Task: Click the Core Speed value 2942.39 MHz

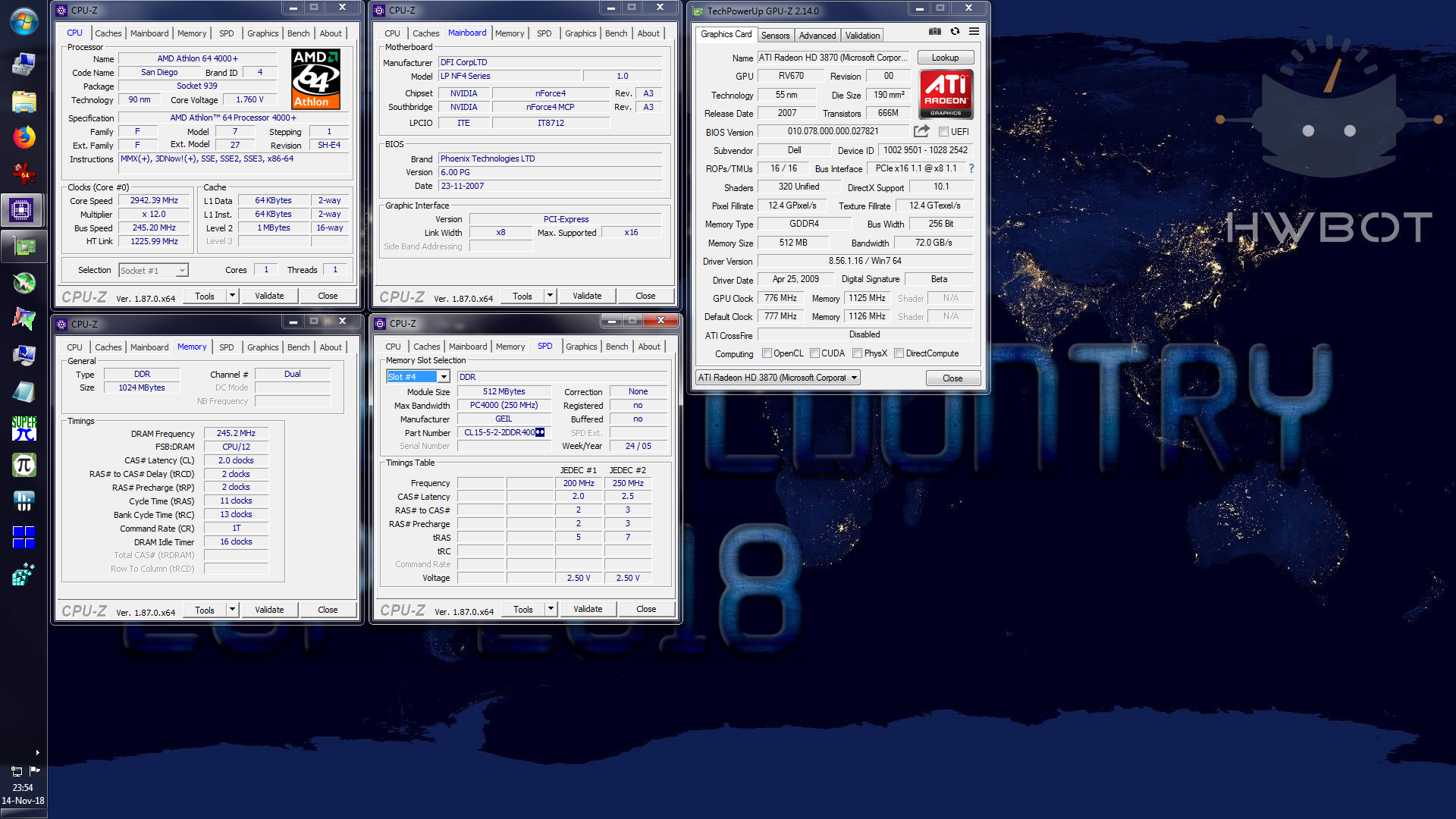Action: 154,201
